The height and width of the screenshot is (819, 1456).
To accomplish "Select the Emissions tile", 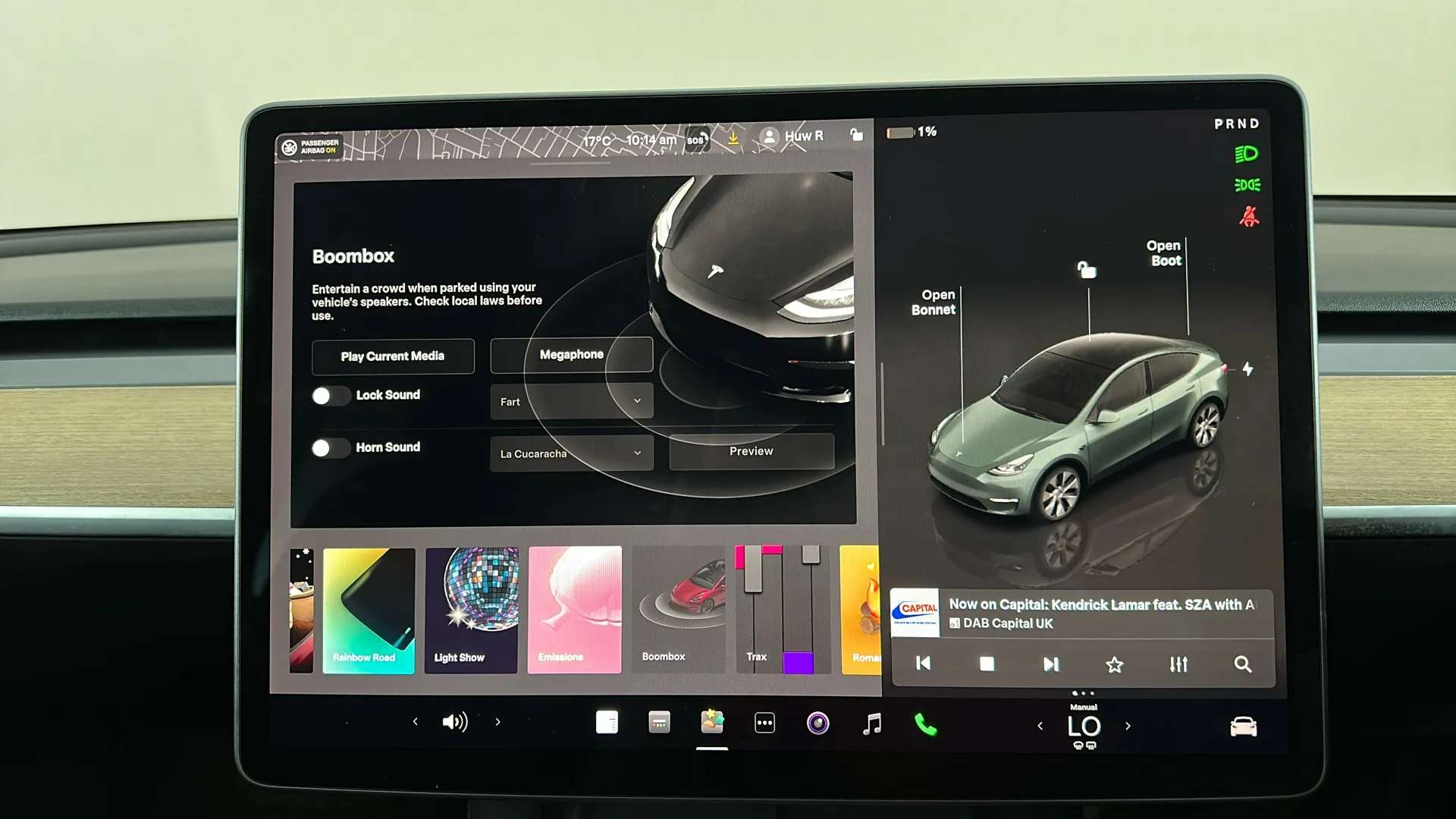I will click(x=575, y=610).
